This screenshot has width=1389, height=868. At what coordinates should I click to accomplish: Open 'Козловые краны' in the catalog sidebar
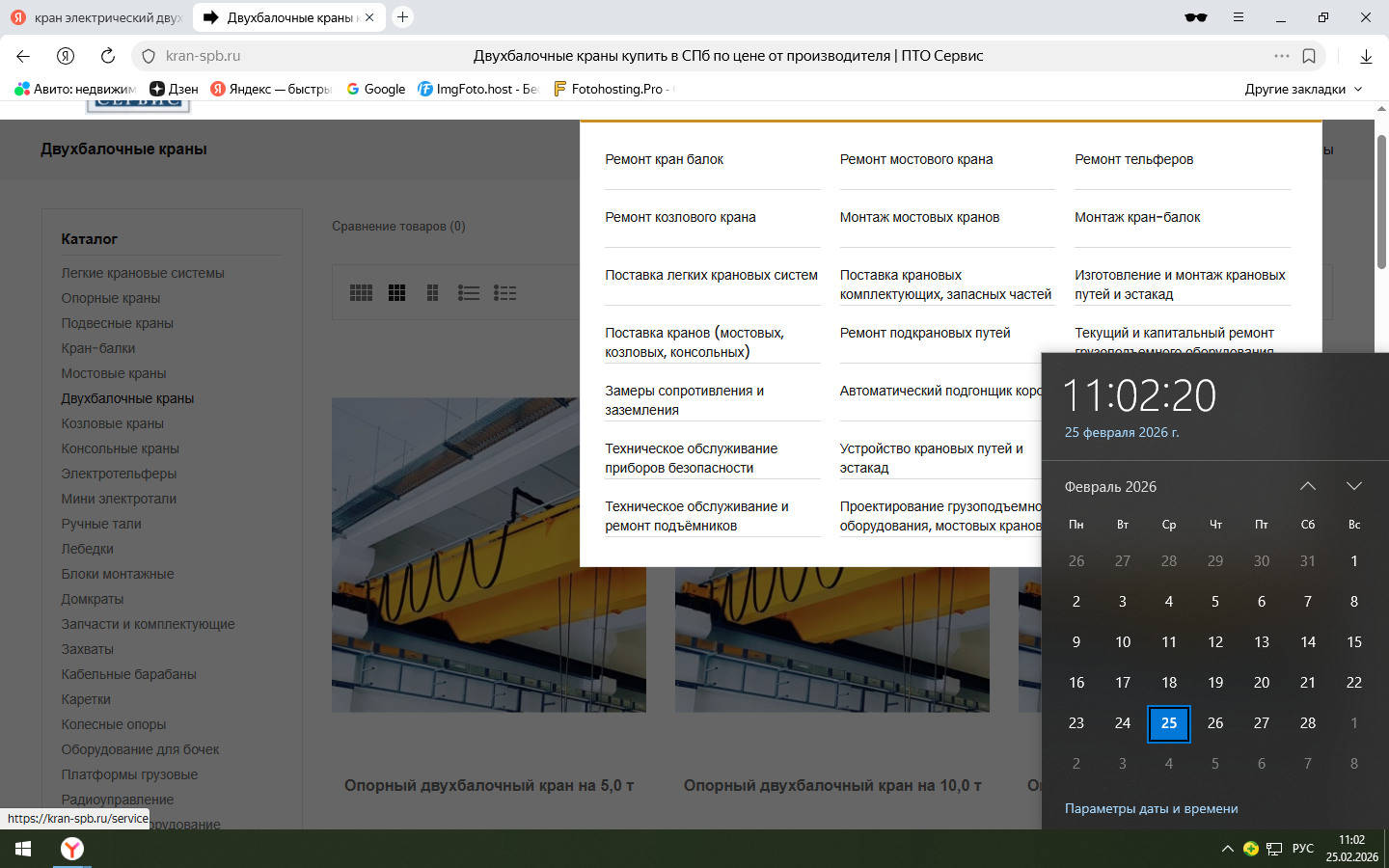(113, 423)
